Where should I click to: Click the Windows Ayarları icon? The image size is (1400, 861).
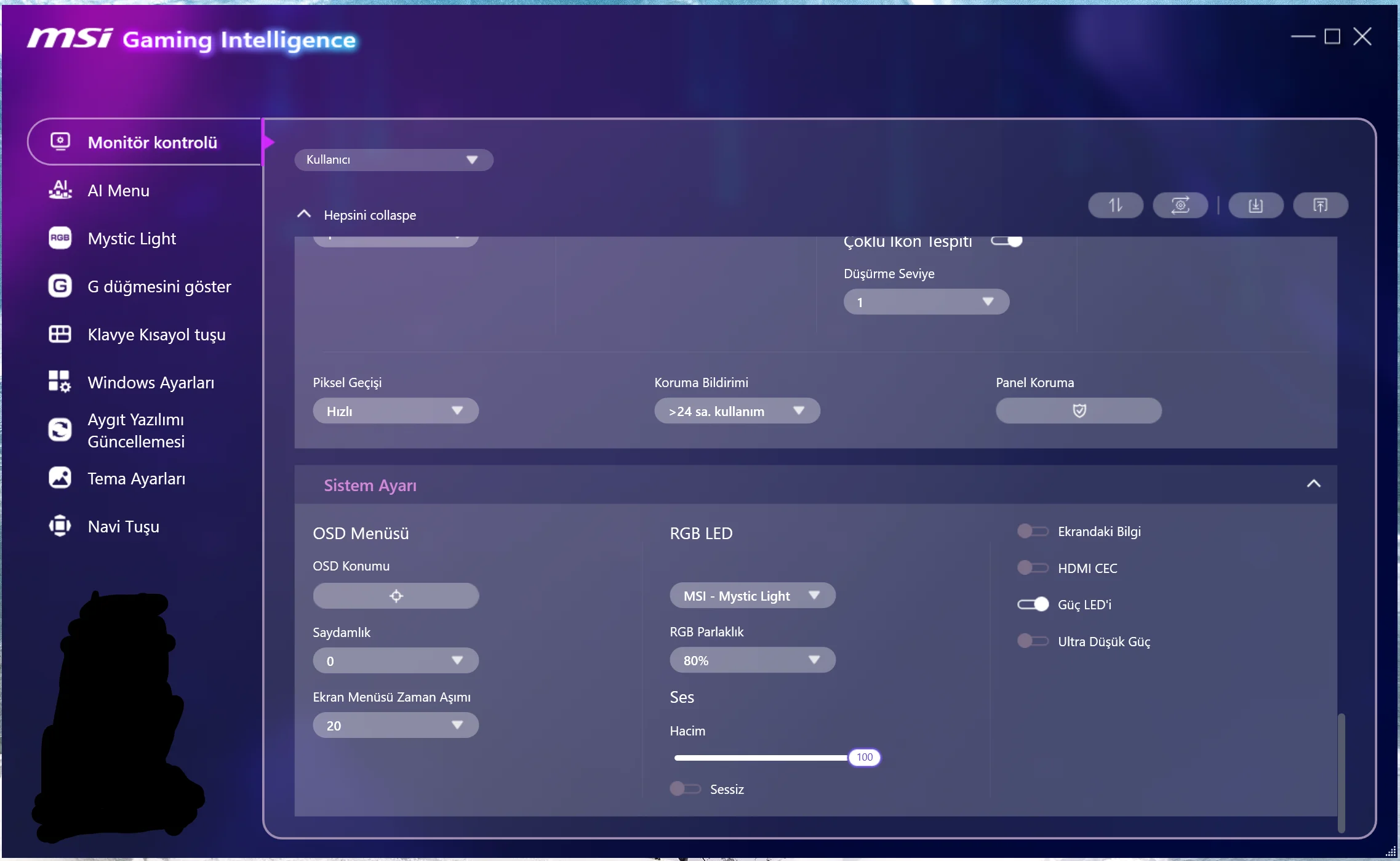[60, 382]
